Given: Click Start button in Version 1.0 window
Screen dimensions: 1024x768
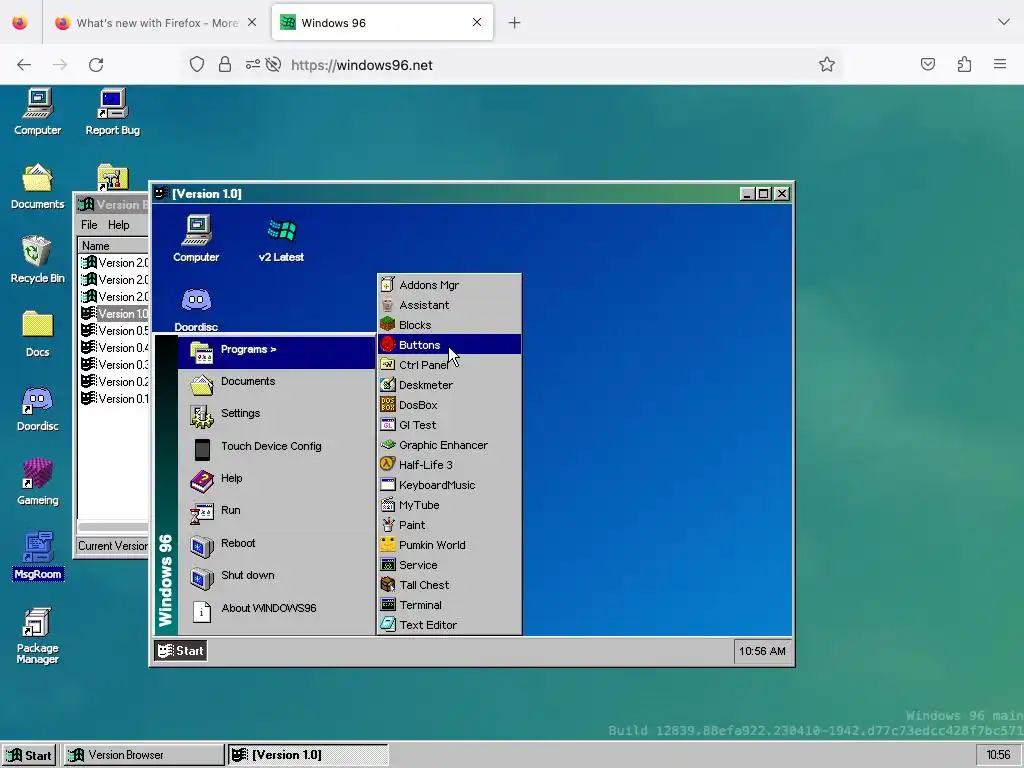Looking at the screenshot, I should [181, 650].
